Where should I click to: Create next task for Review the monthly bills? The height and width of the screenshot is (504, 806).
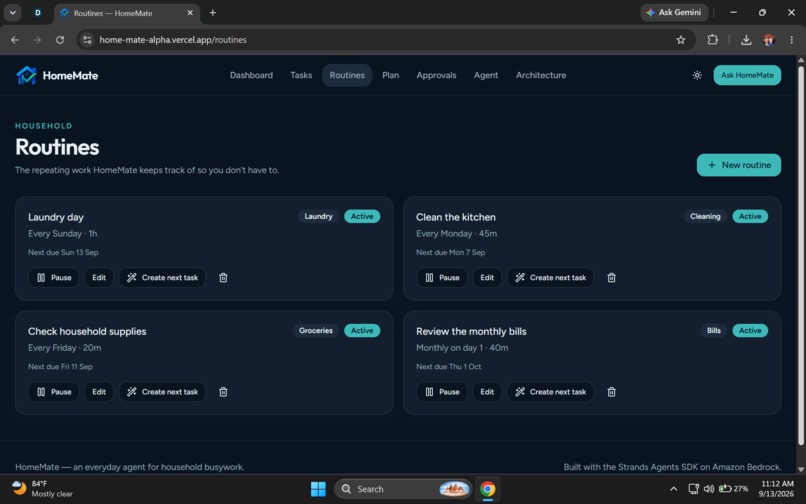click(550, 392)
